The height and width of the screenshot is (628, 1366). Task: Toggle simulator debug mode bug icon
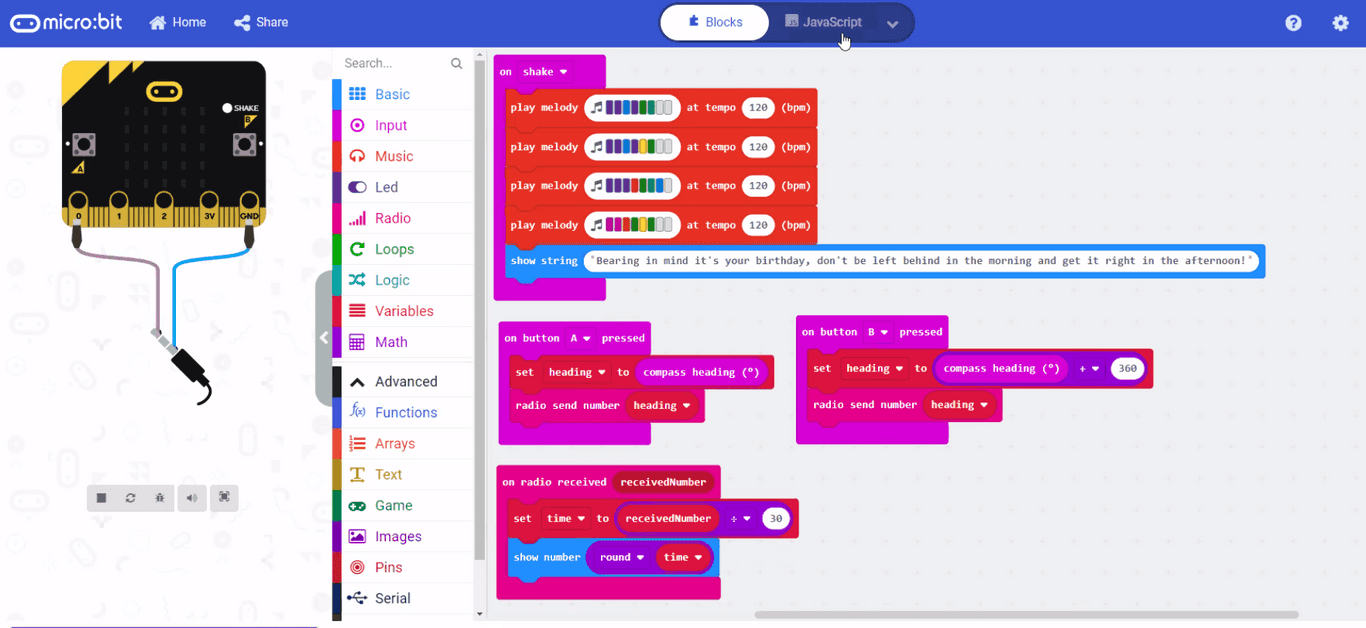pyautogui.click(x=159, y=498)
